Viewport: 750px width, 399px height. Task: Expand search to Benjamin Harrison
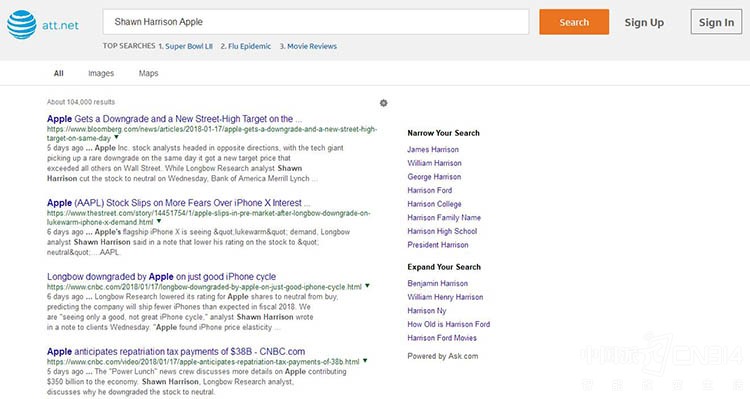(x=438, y=283)
